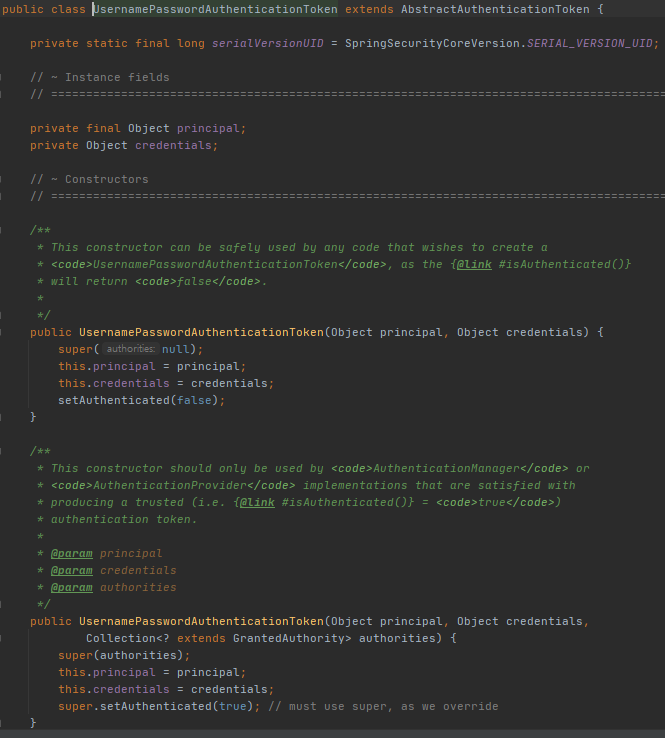Click the '// must use super, as we override' comment

(383, 706)
